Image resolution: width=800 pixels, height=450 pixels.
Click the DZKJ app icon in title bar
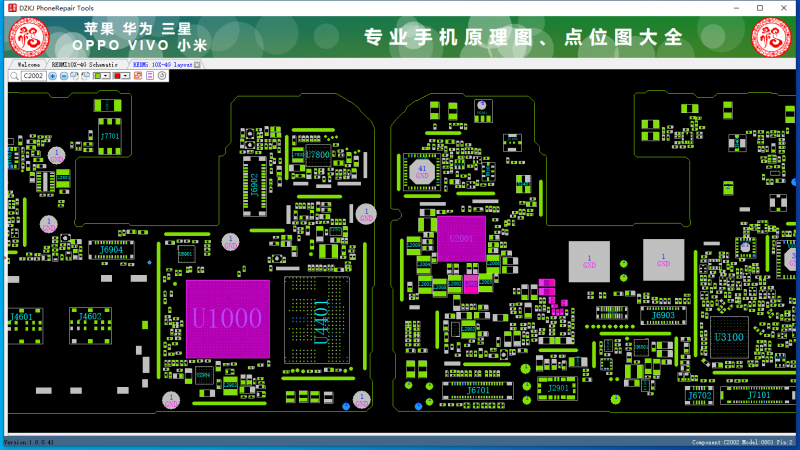pyautogui.click(x=12, y=8)
